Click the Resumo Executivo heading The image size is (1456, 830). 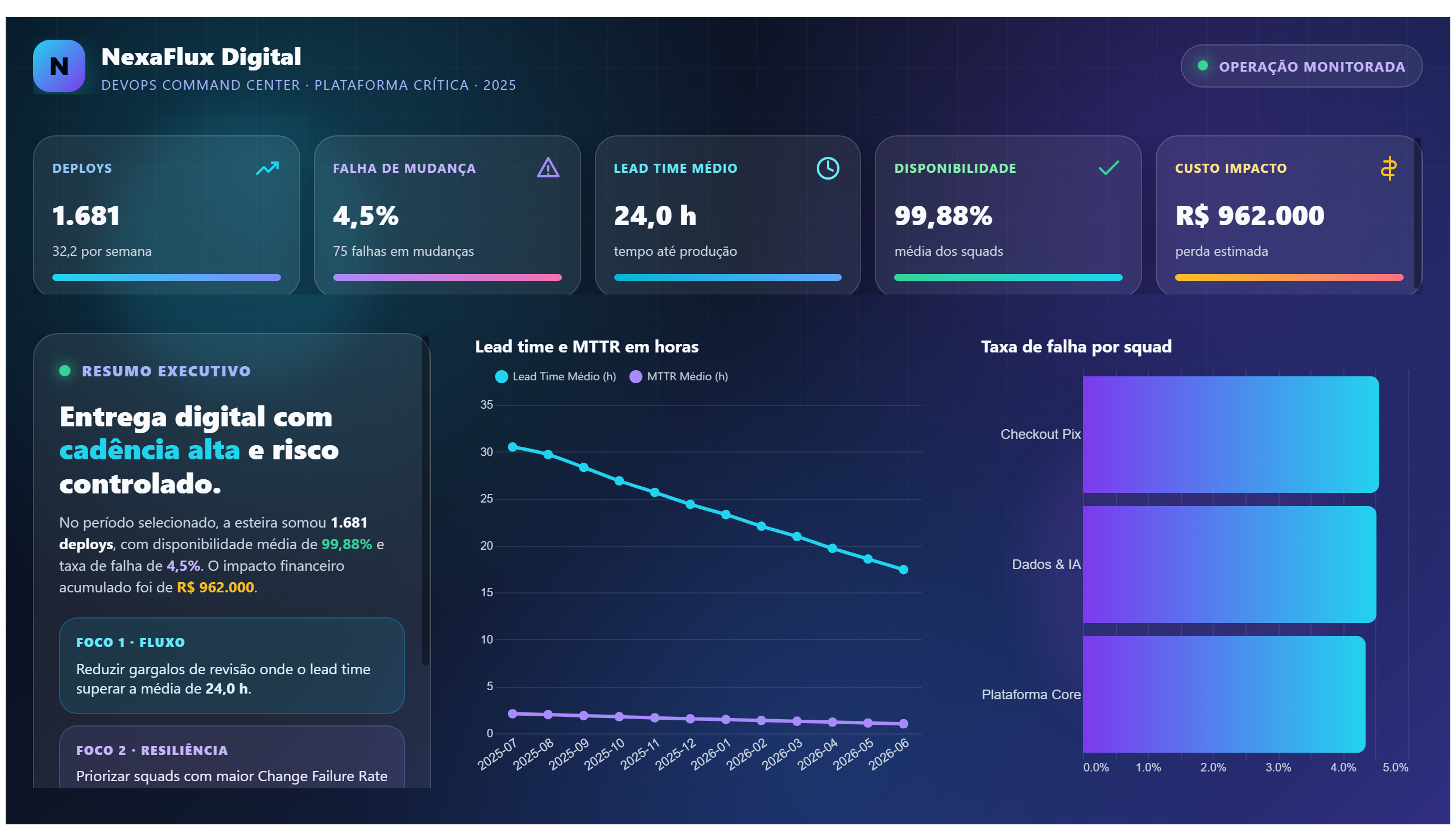[167, 371]
